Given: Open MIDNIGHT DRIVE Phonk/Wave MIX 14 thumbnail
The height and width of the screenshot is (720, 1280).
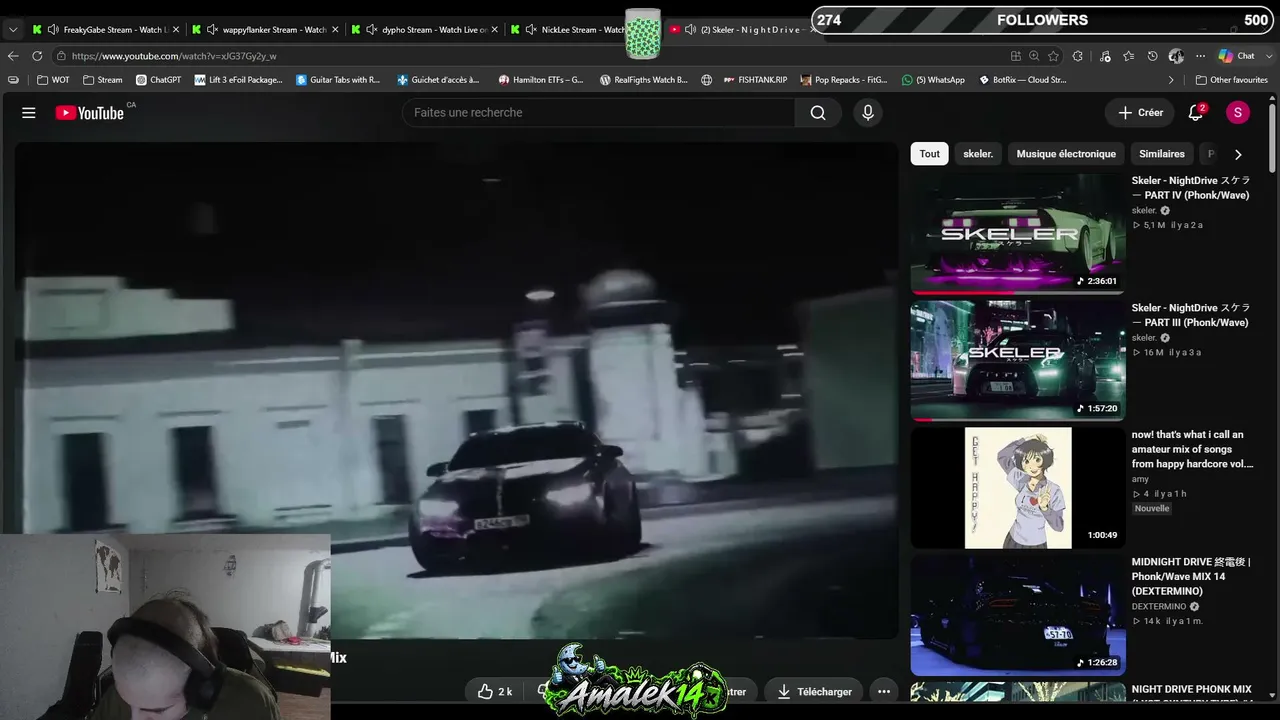Looking at the screenshot, I should click(1018, 615).
